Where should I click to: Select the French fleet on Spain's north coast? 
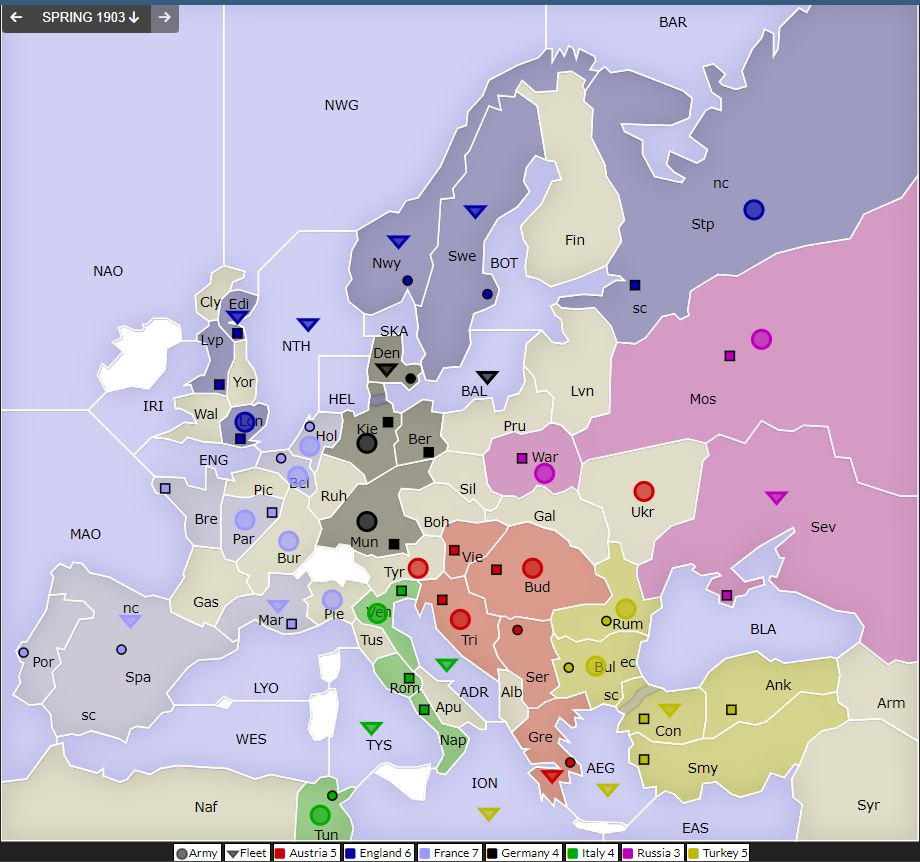click(130, 621)
